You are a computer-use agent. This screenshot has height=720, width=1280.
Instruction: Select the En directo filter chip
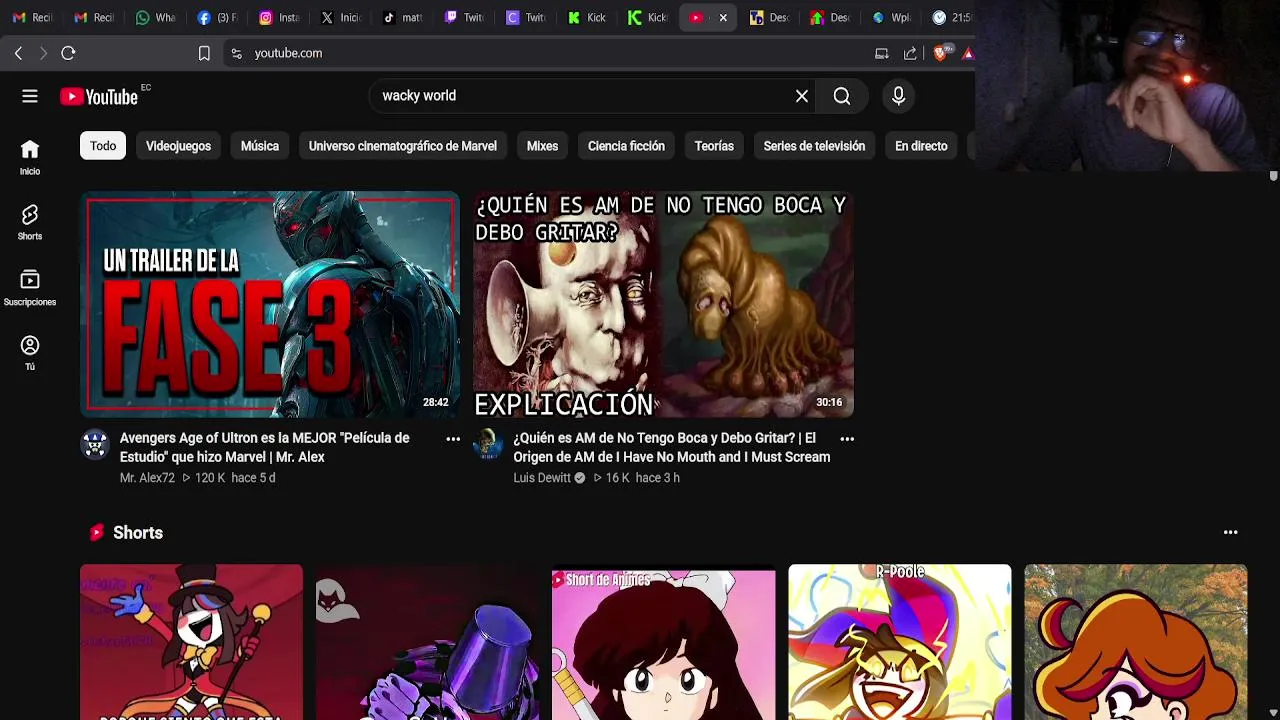pyautogui.click(x=921, y=146)
